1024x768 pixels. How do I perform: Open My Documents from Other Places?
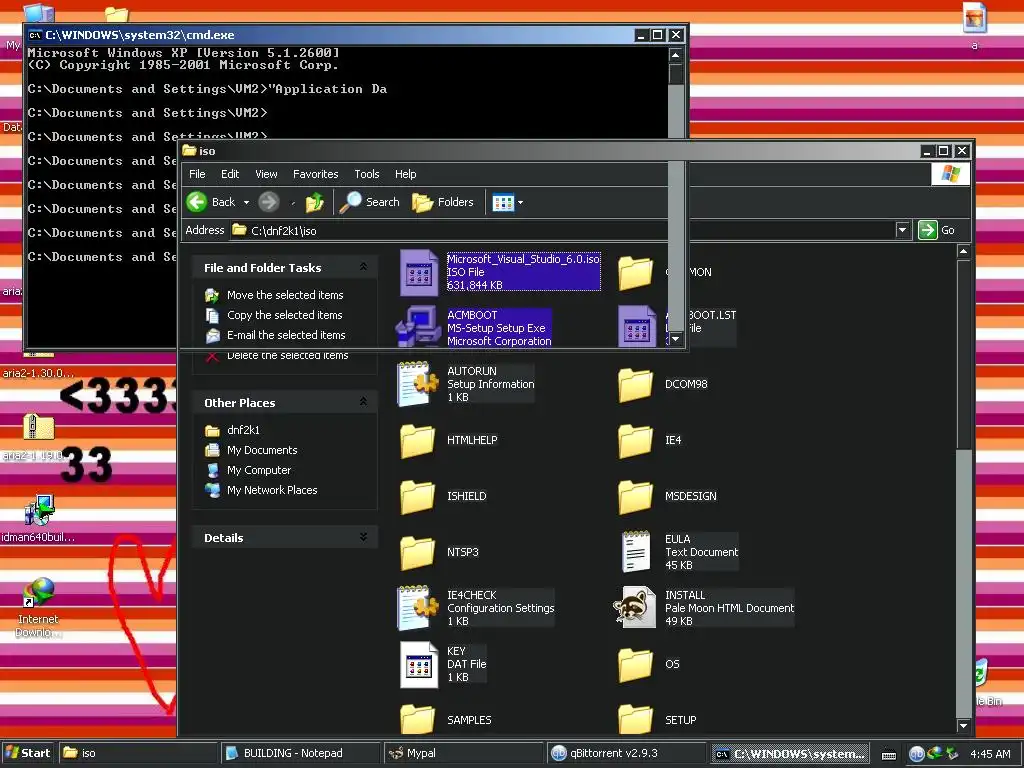tap(262, 451)
